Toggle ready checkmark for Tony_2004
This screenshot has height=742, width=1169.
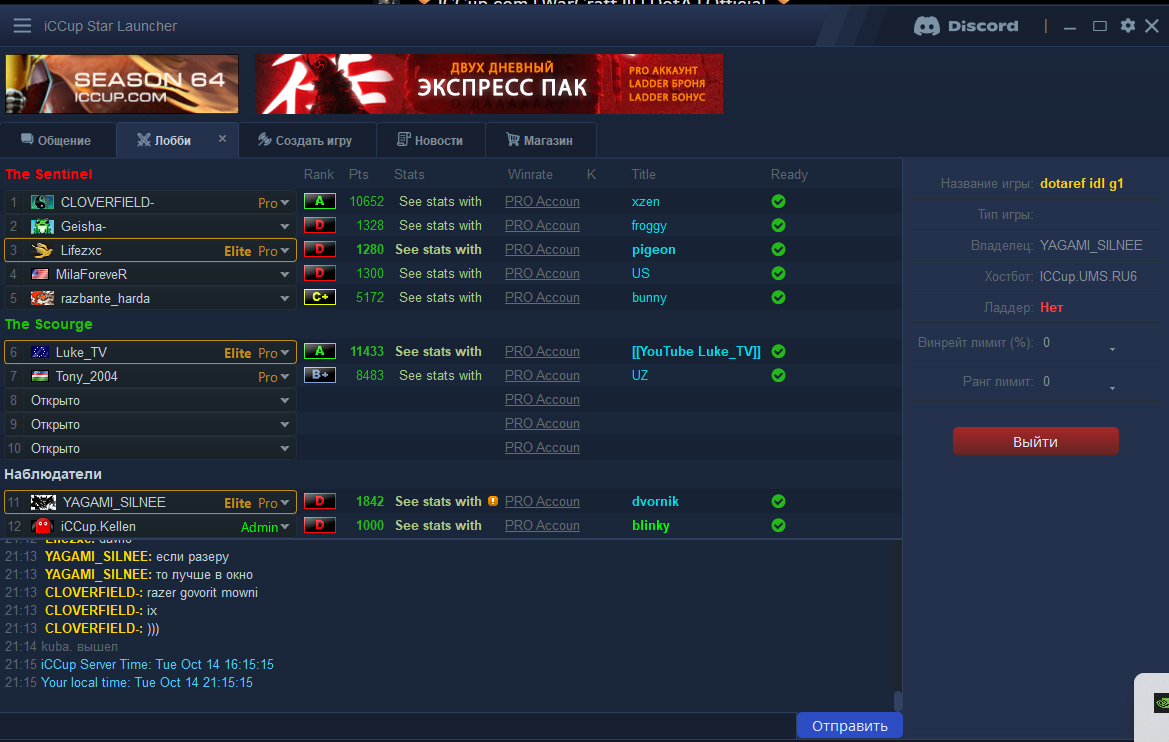[778, 375]
